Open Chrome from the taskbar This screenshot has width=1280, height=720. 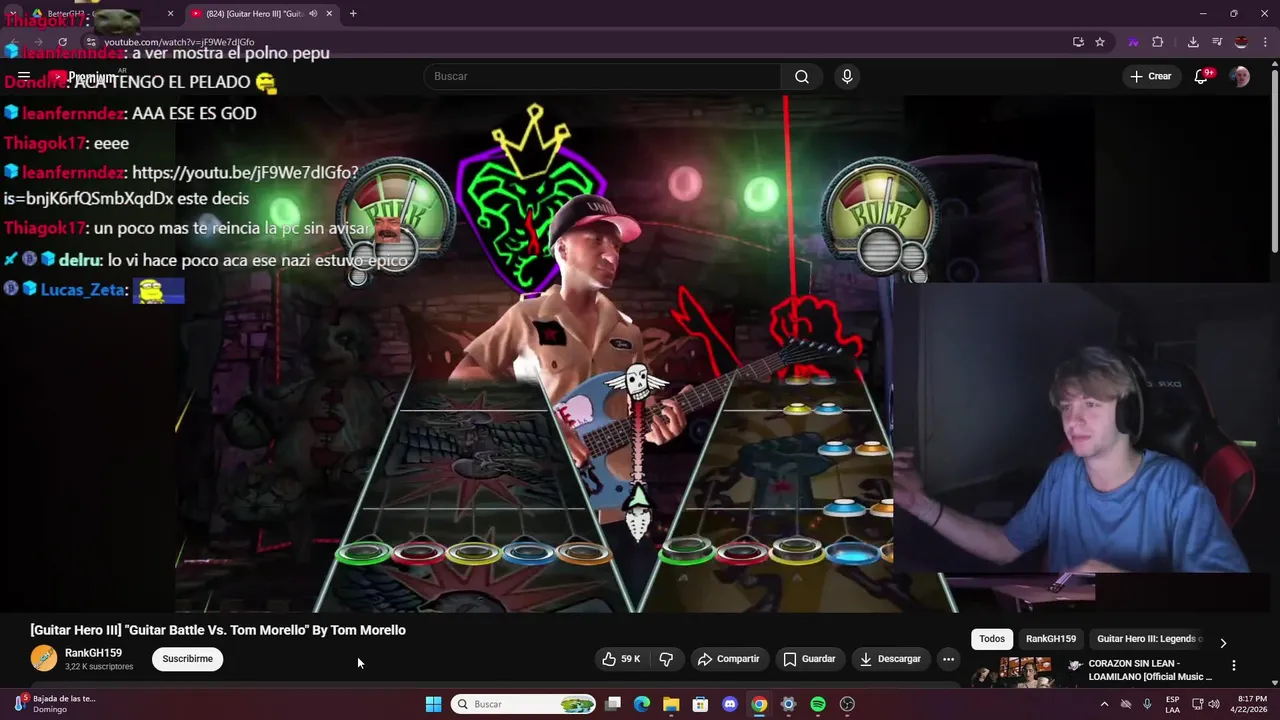759,704
